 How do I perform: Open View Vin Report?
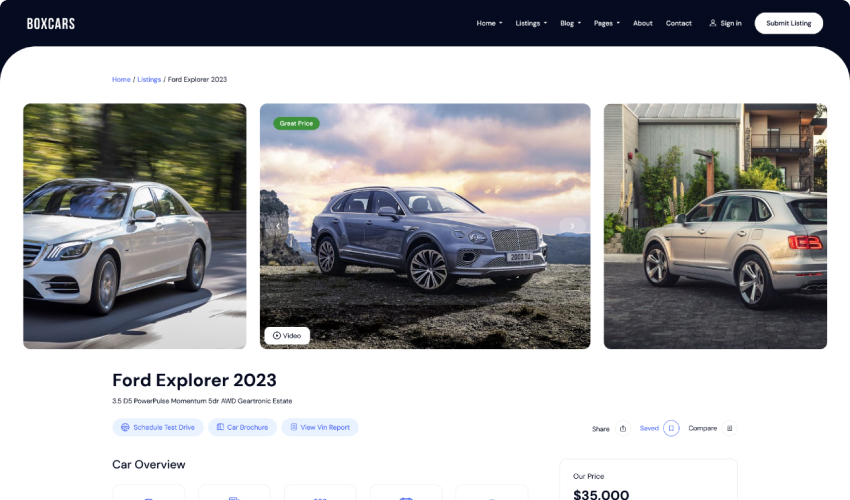tap(320, 427)
